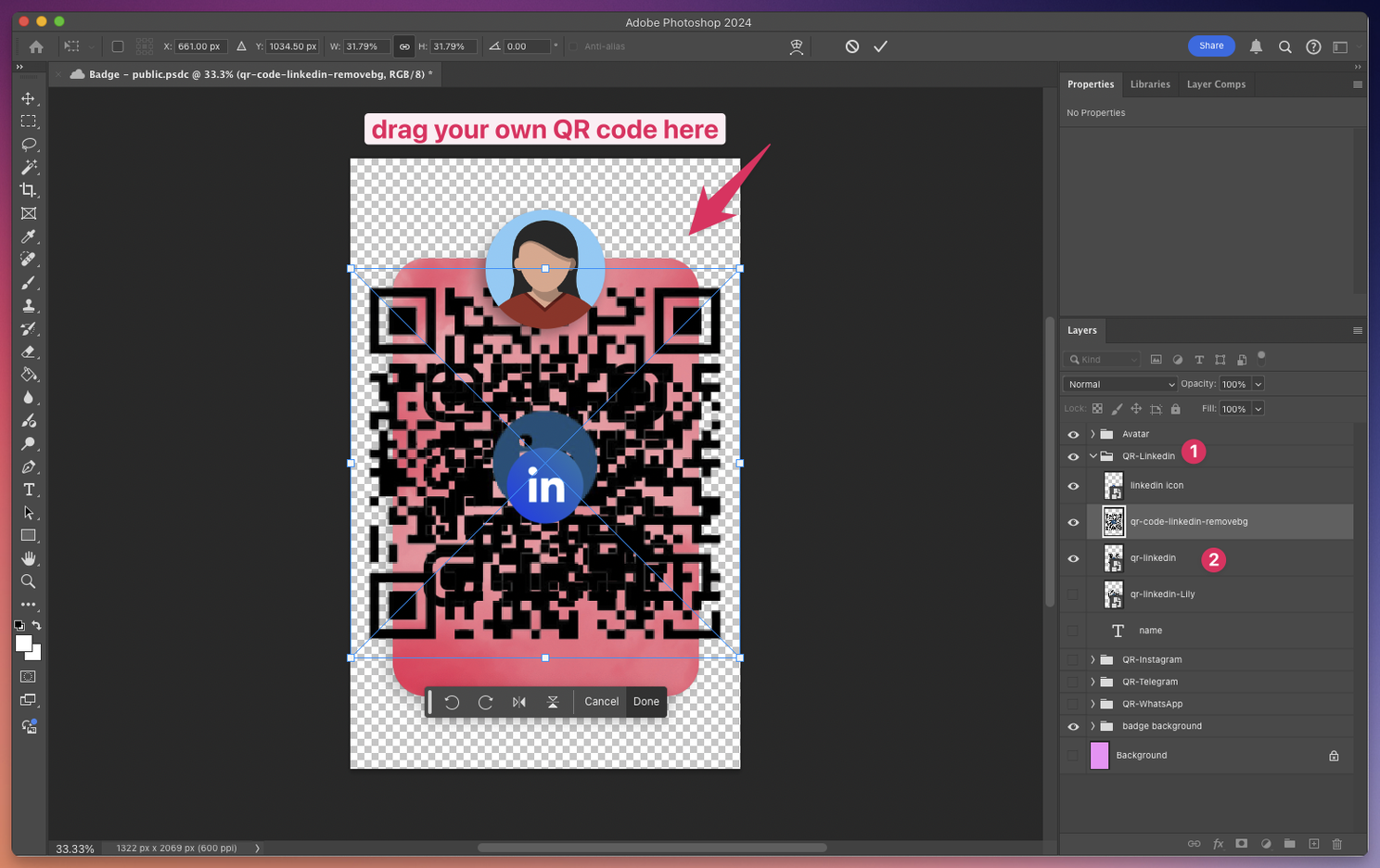Expand the QR-WhatsApp group
This screenshot has height=868, width=1380.
point(1092,704)
